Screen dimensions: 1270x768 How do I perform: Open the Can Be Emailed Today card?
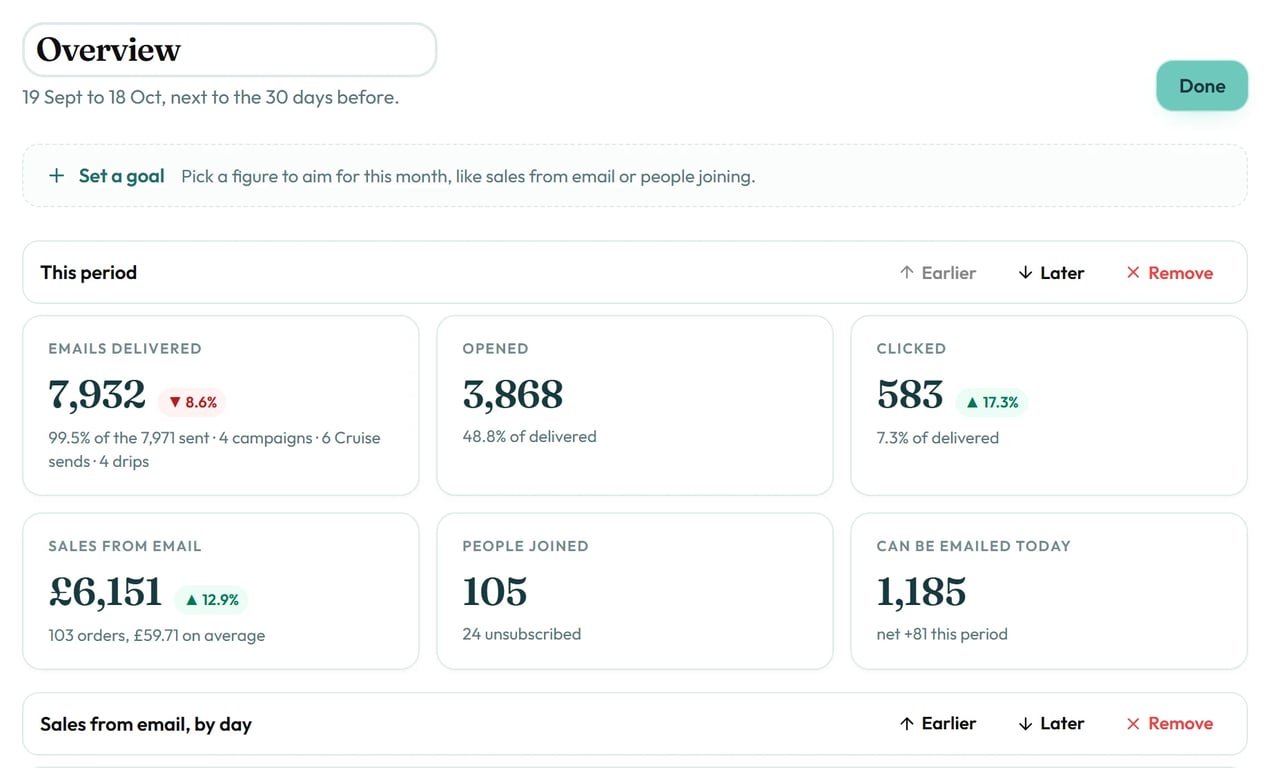click(1049, 591)
